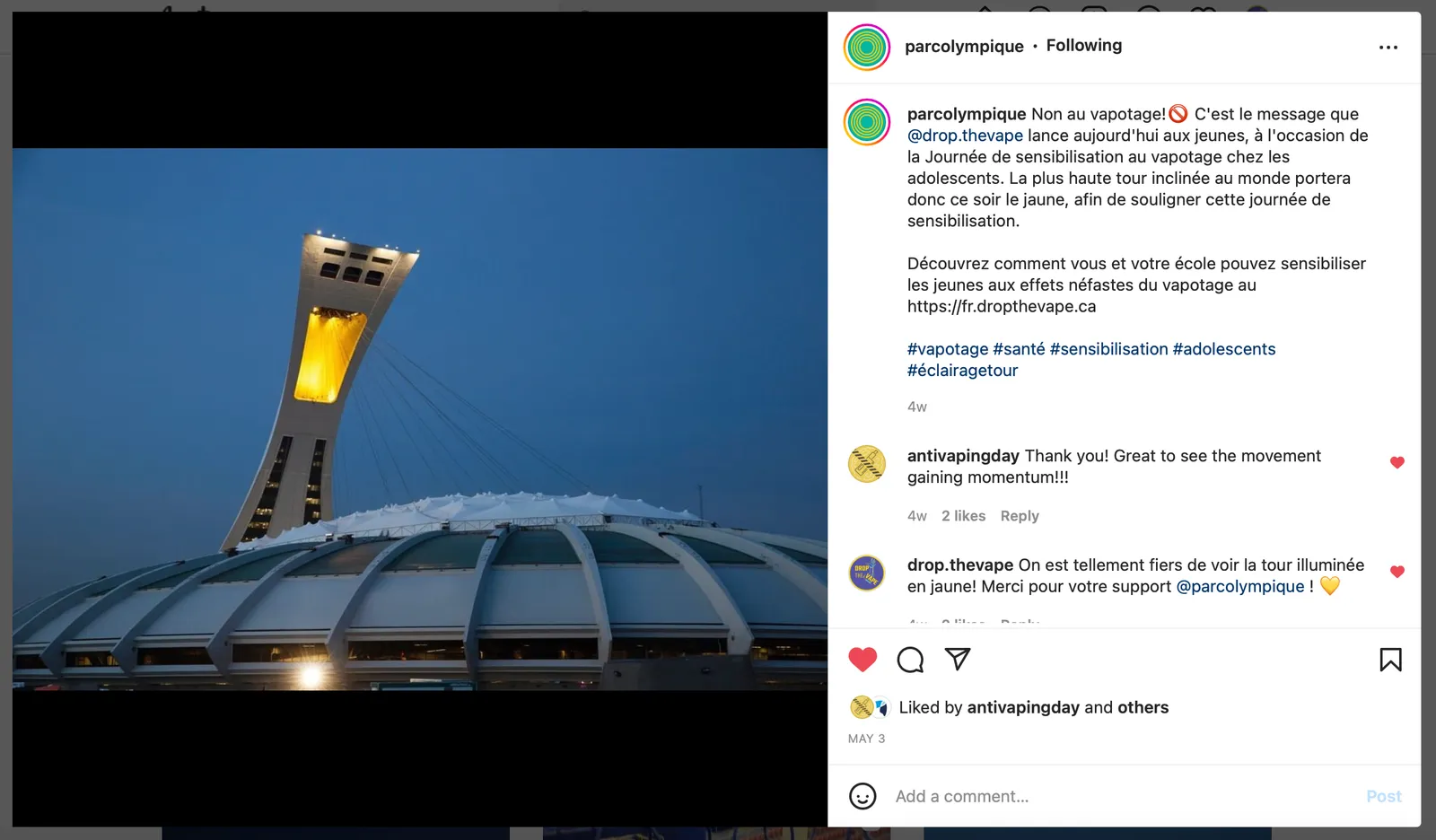1436x840 pixels.
Task: Toggle like on drop.thevape comment
Action: coord(1397,572)
